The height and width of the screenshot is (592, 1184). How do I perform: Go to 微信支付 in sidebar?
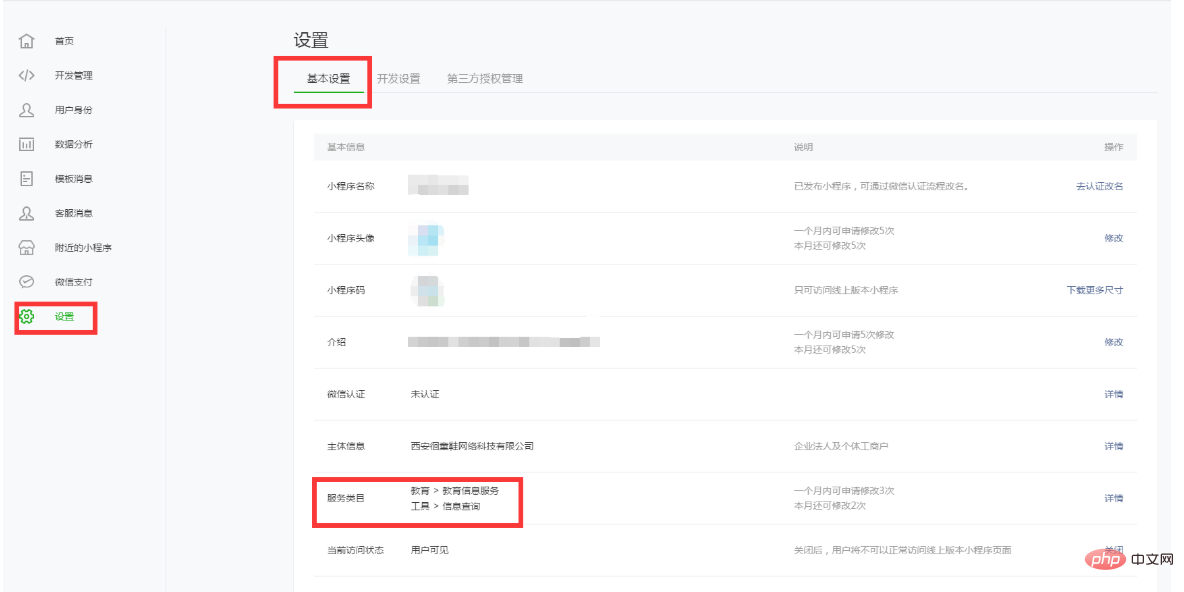tap(73, 282)
